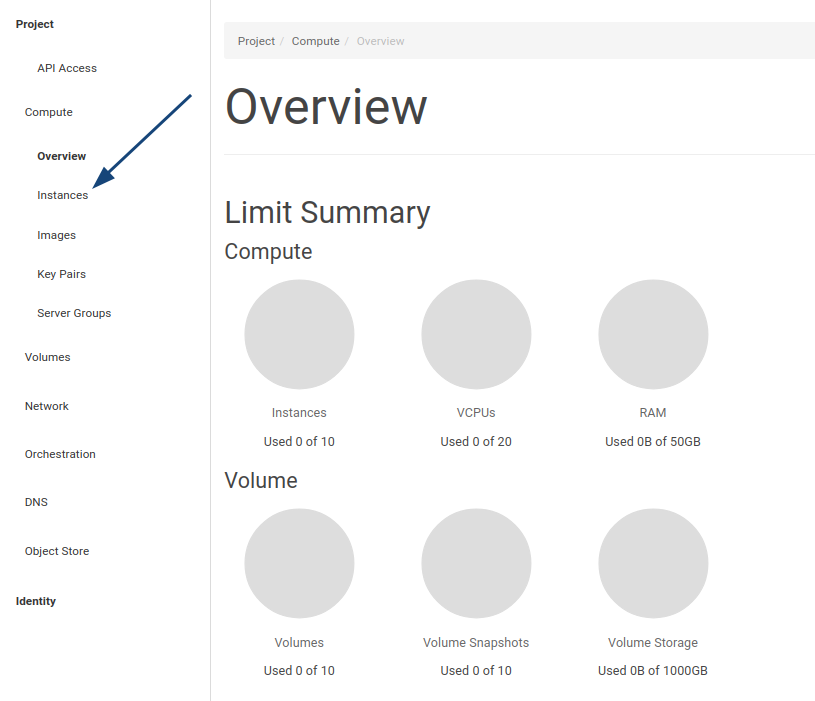
Task: Collapse the Compute section
Action: click(x=48, y=112)
